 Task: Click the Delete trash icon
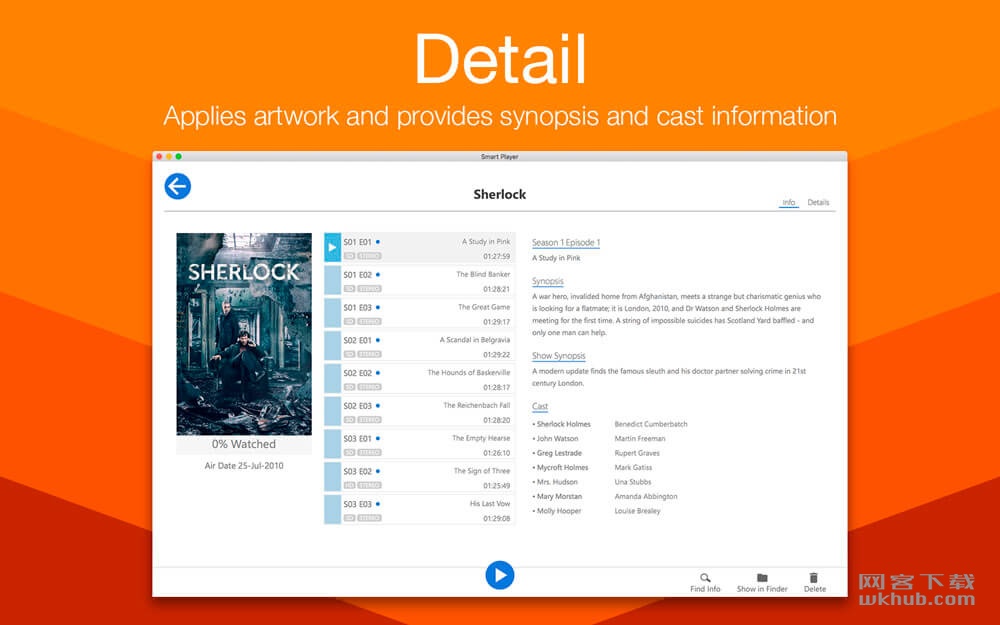coord(814,578)
